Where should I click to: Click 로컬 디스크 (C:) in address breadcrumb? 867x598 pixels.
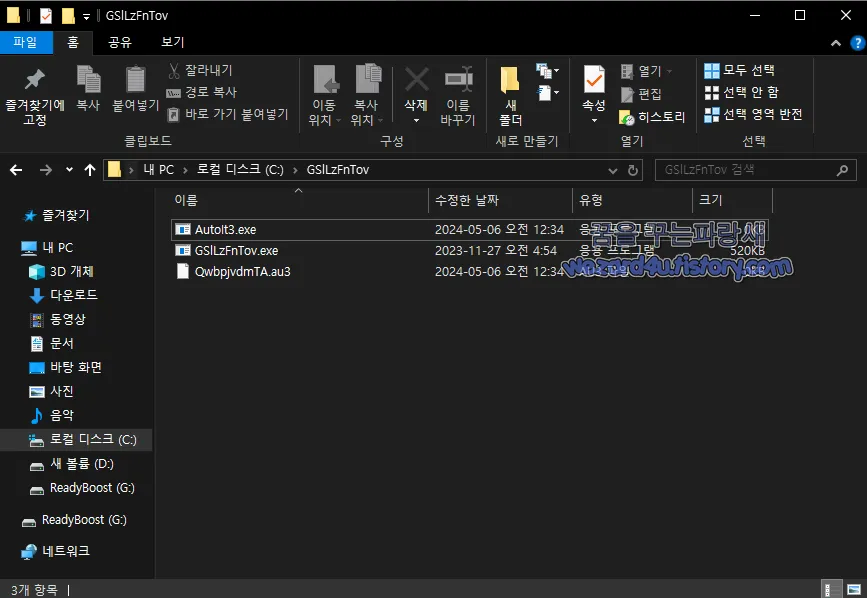pos(241,170)
